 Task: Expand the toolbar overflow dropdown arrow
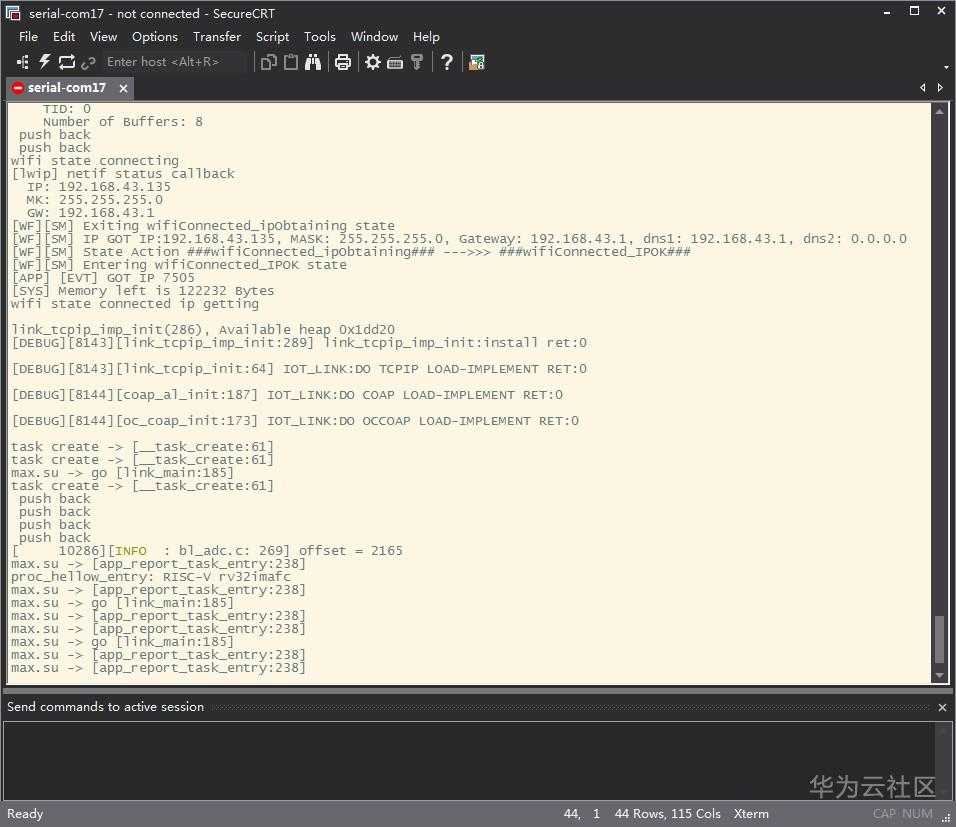pos(946,67)
